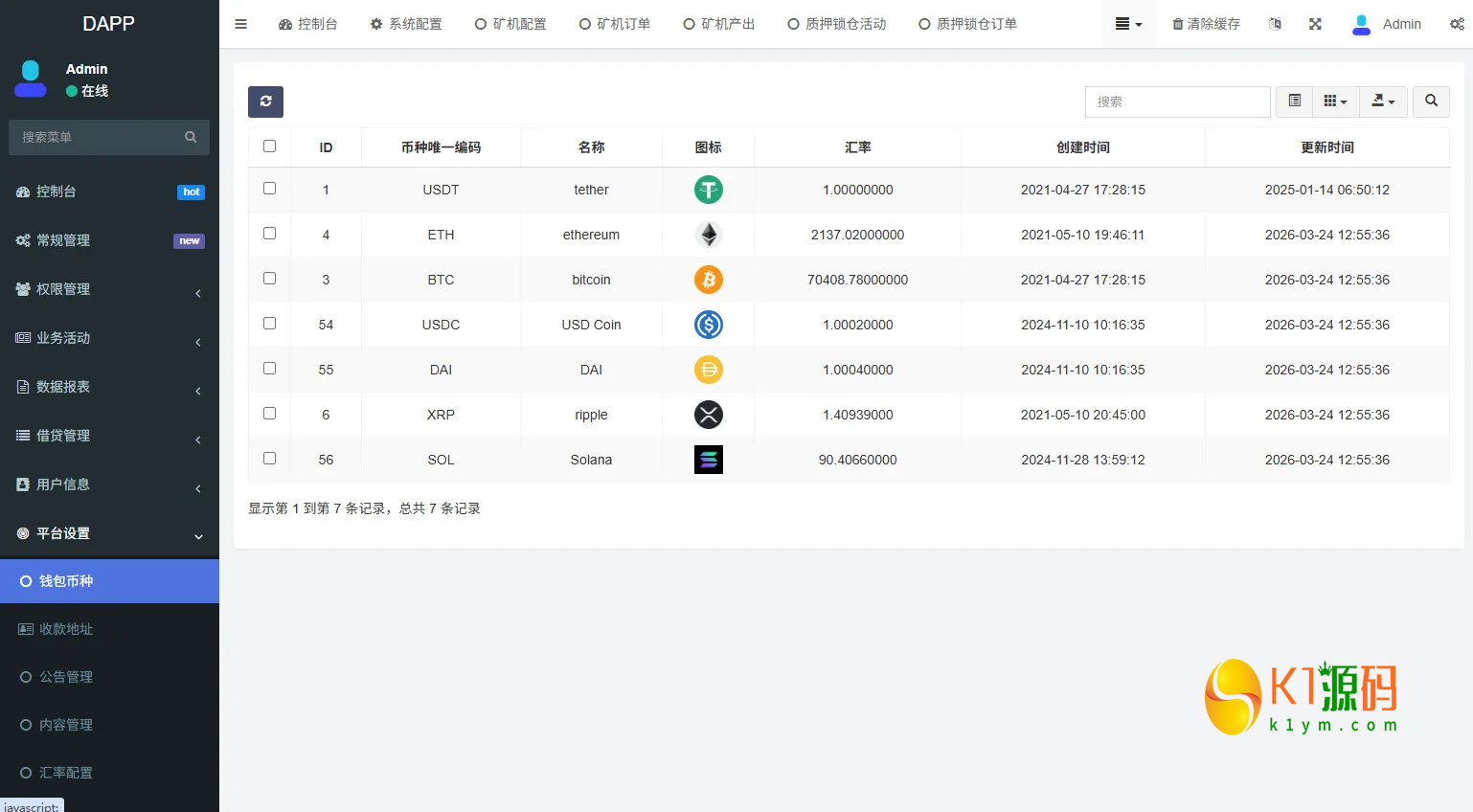
Task: Open 控制台 in the sidebar
Action: [109, 192]
